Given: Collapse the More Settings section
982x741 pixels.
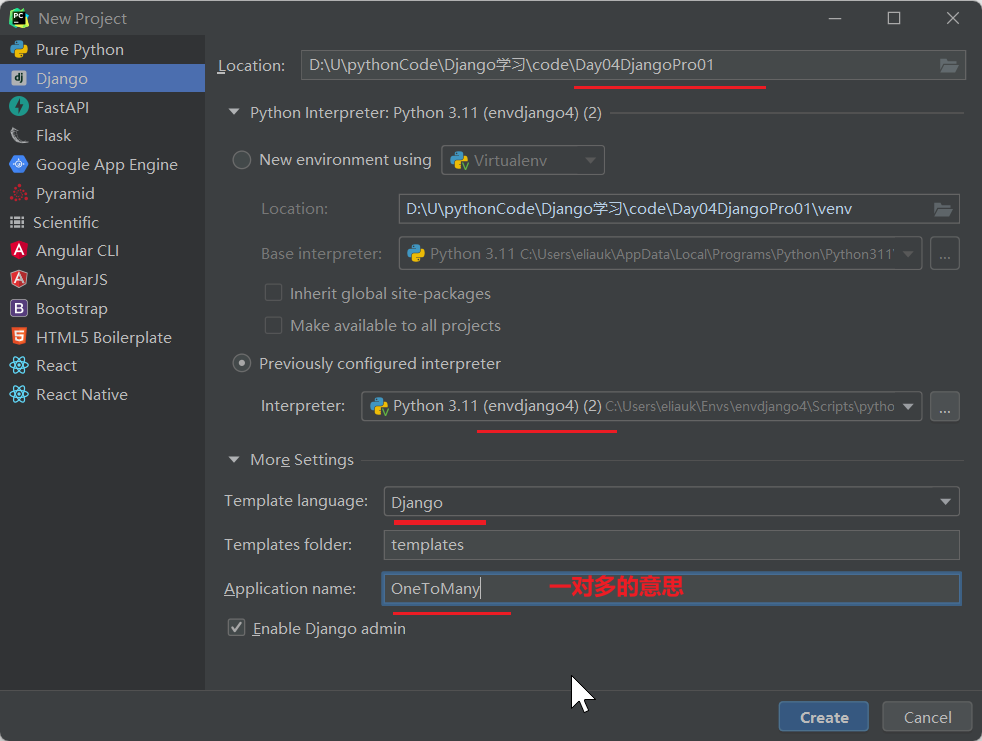Looking at the screenshot, I should [x=234, y=459].
